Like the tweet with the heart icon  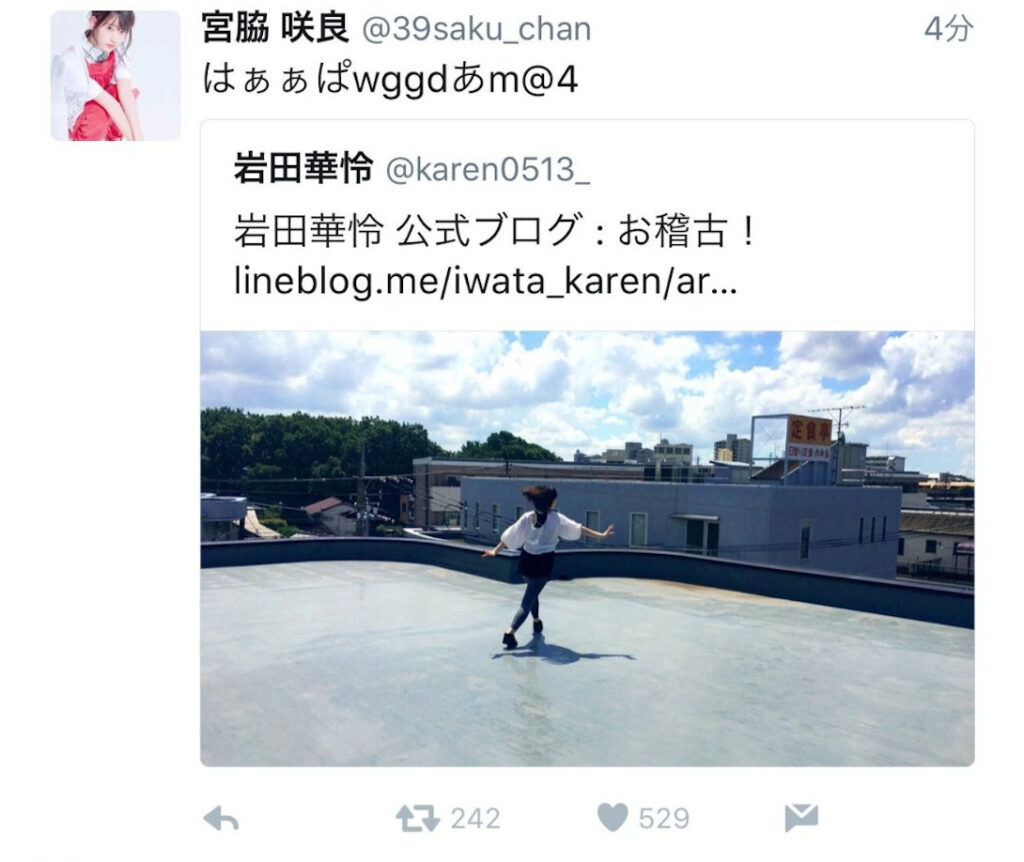coord(613,818)
